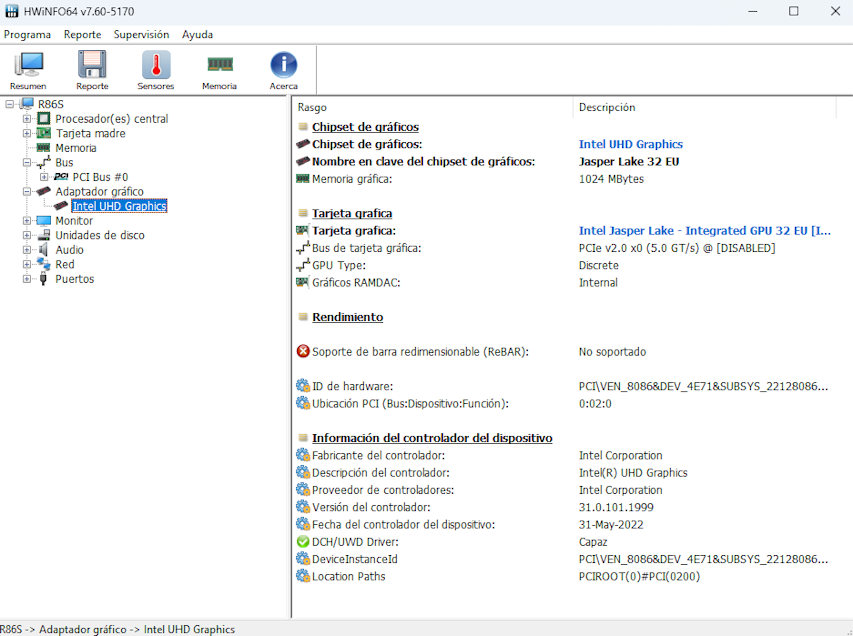Click the R86S computer icon in tree
The height and width of the screenshot is (636, 853).
(x=26, y=104)
